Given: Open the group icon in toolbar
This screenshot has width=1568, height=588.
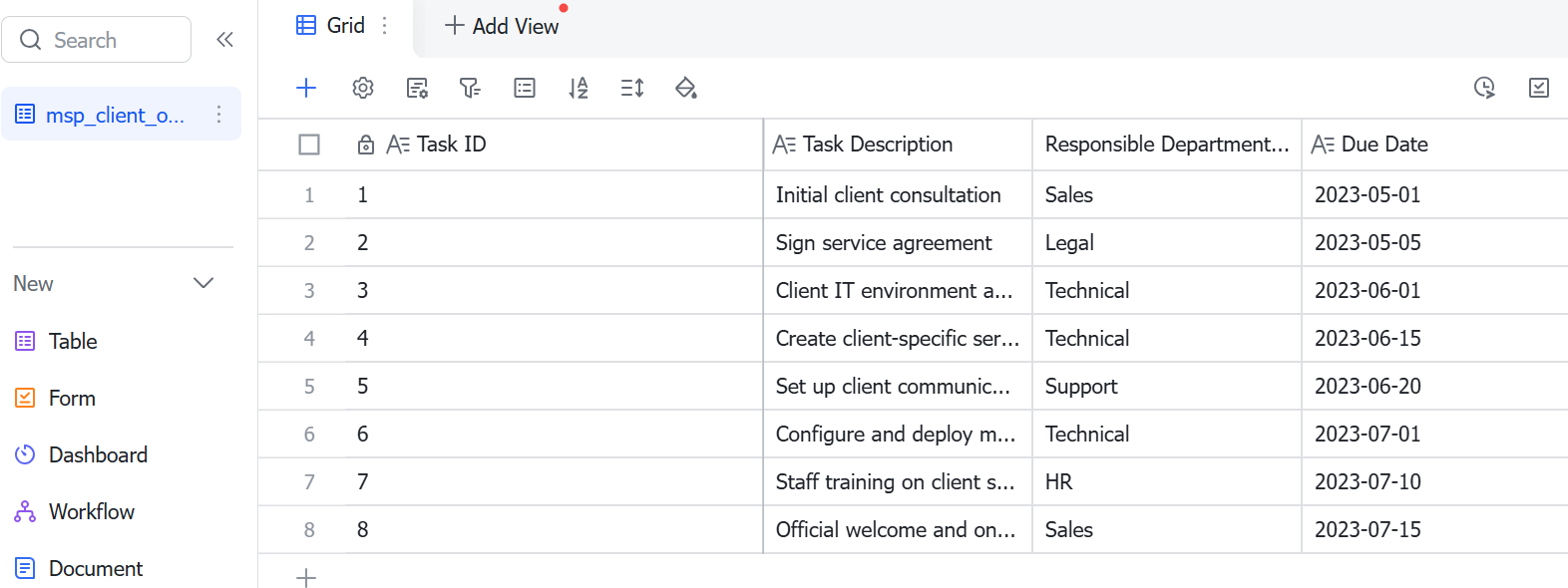Looking at the screenshot, I should (x=525, y=88).
